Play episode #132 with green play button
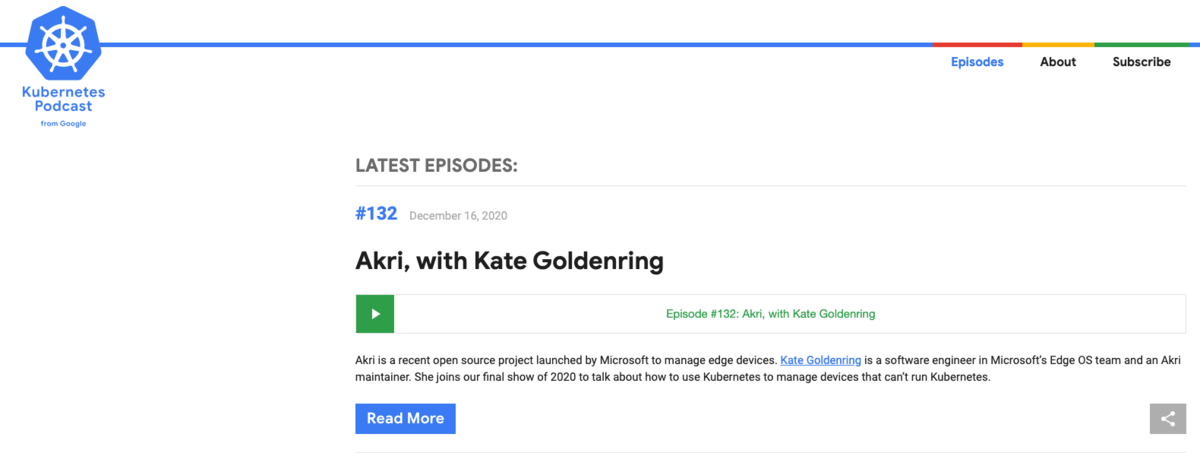This screenshot has height=453, width=1200. (x=375, y=314)
